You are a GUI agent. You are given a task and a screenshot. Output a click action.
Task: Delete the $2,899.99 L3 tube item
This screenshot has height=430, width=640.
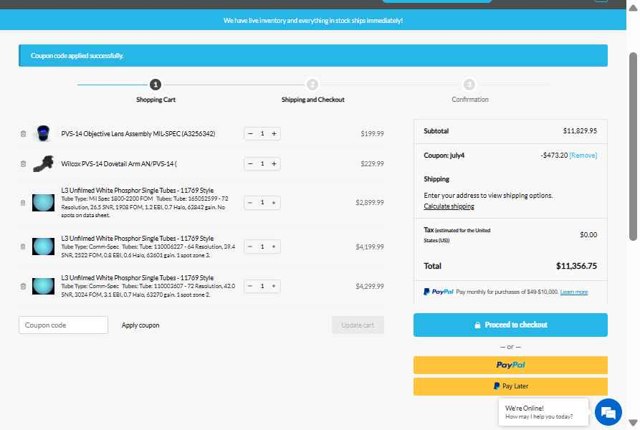pos(23,203)
